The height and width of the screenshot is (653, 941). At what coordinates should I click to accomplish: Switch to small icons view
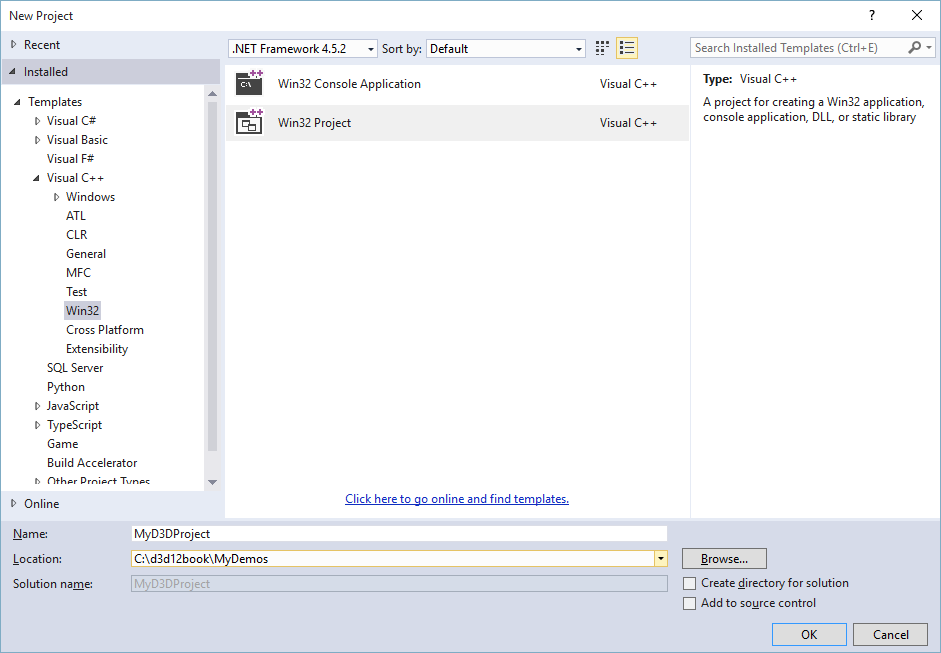pyautogui.click(x=602, y=48)
